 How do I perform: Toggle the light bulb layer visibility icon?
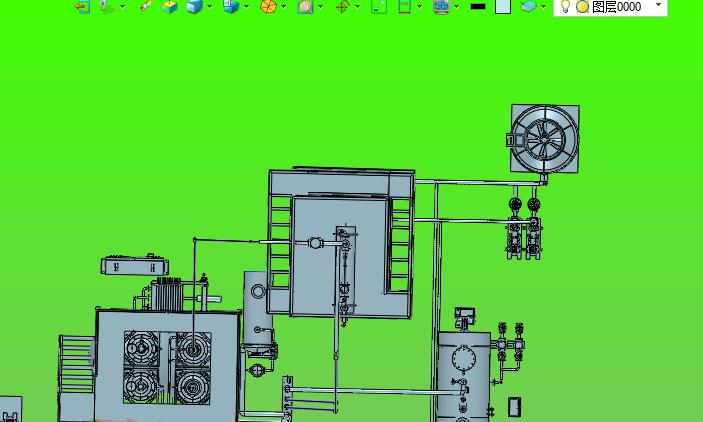[x=565, y=6]
